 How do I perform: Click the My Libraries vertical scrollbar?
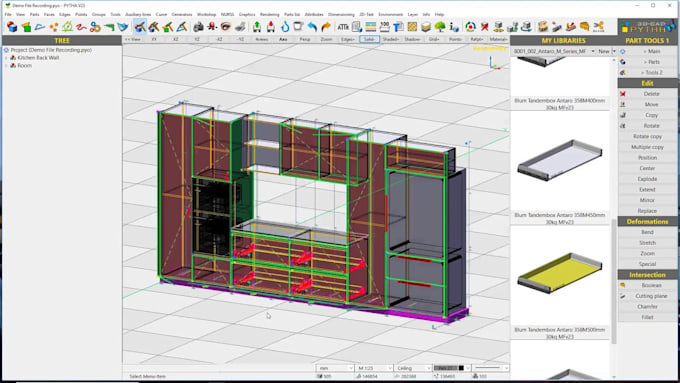[x=614, y=281]
